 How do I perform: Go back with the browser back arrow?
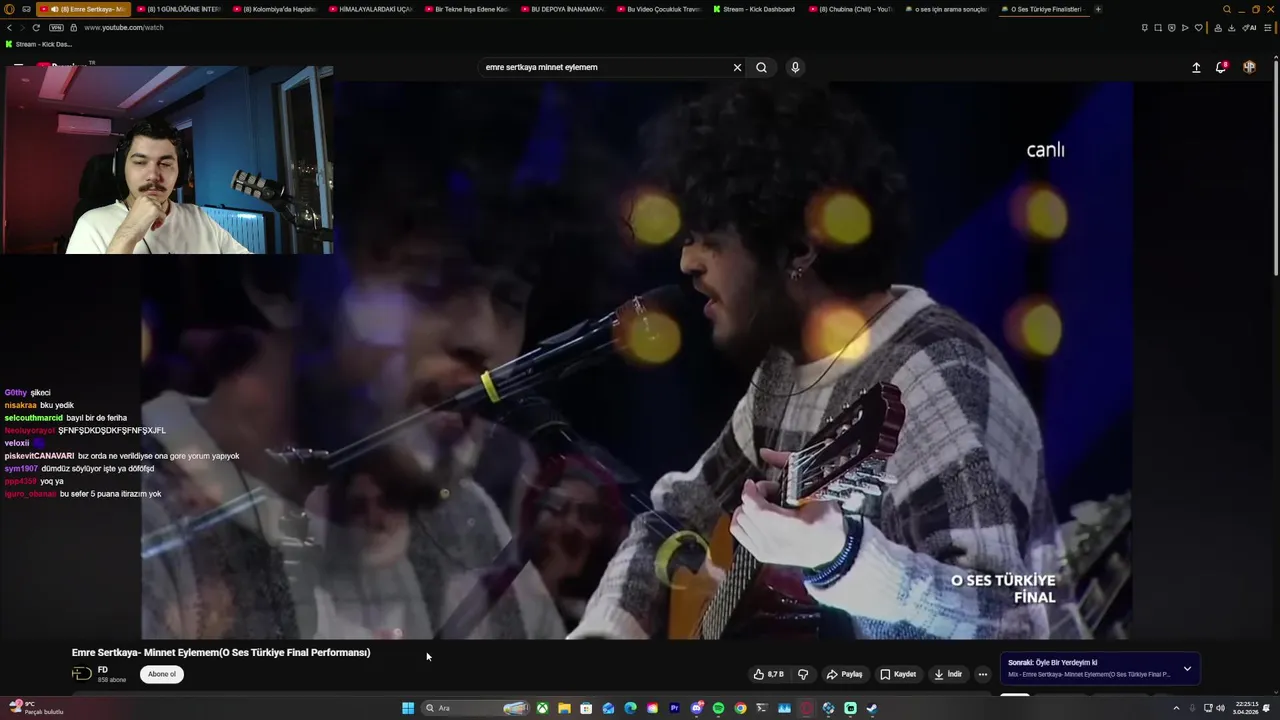tap(9, 27)
